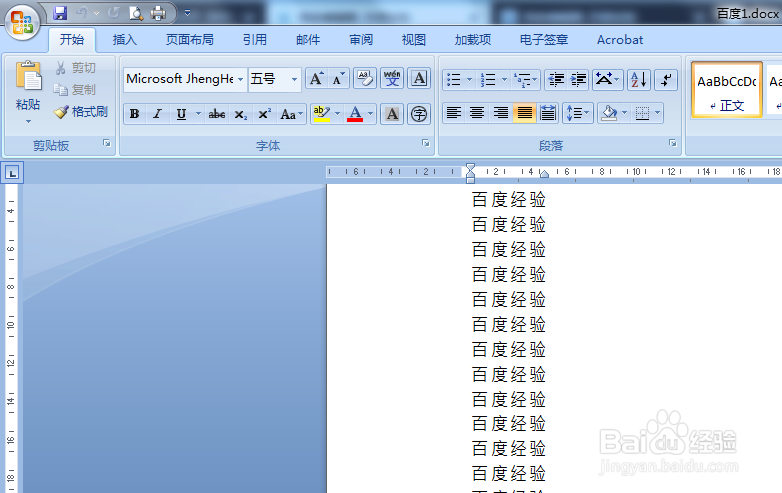Viewport: 782px width, 493px height.
Task: Open the 视图 (View) tab
Action: pyautogui.click(x=414, y=40)
